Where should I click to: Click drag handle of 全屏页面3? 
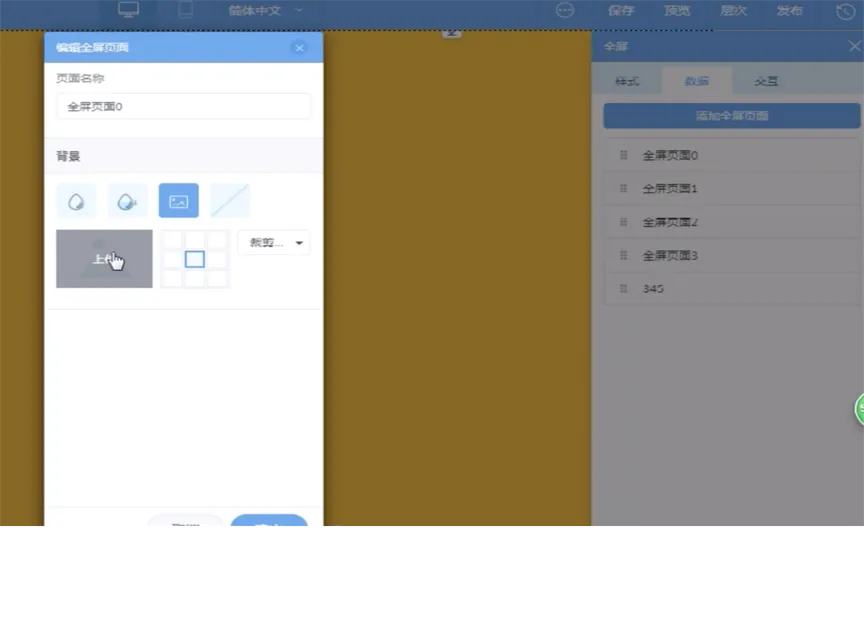click(x=624, y=255)
